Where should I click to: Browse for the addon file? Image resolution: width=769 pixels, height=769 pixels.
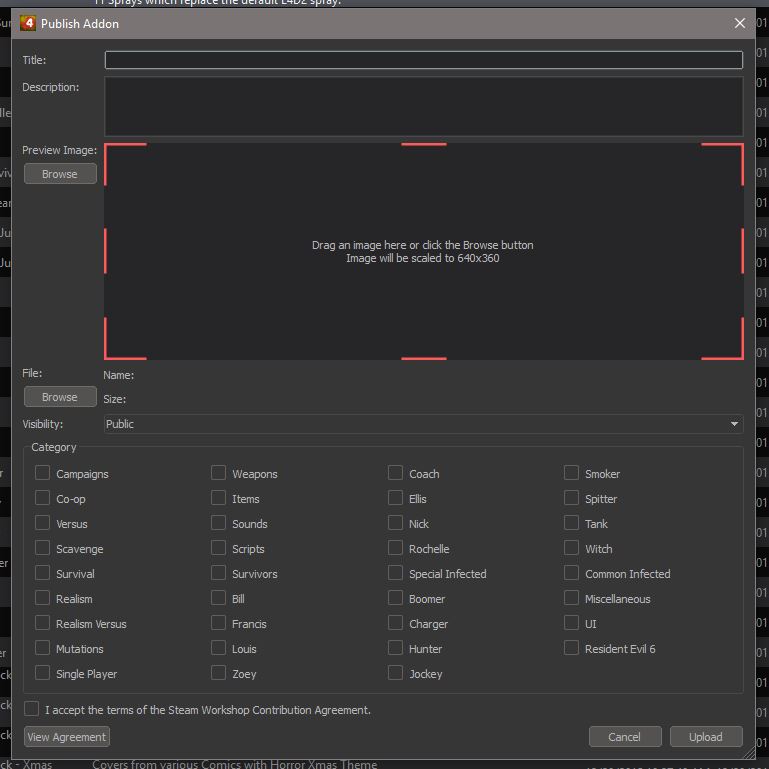60,397
